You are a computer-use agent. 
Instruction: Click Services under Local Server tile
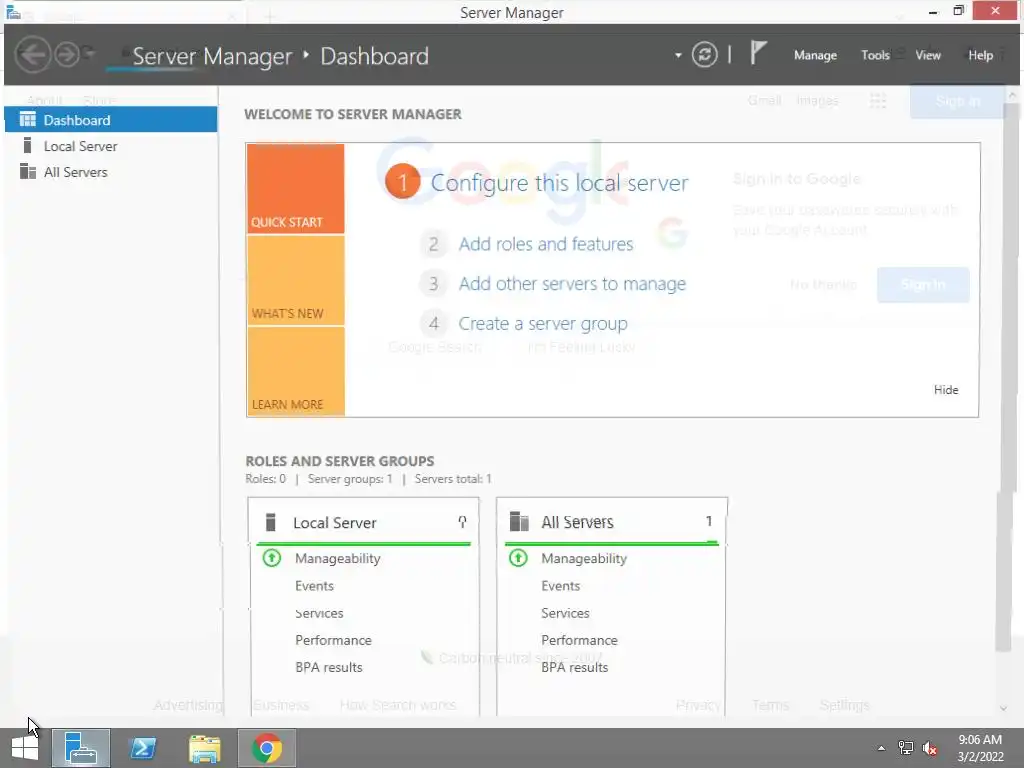[x=319, y=613]
